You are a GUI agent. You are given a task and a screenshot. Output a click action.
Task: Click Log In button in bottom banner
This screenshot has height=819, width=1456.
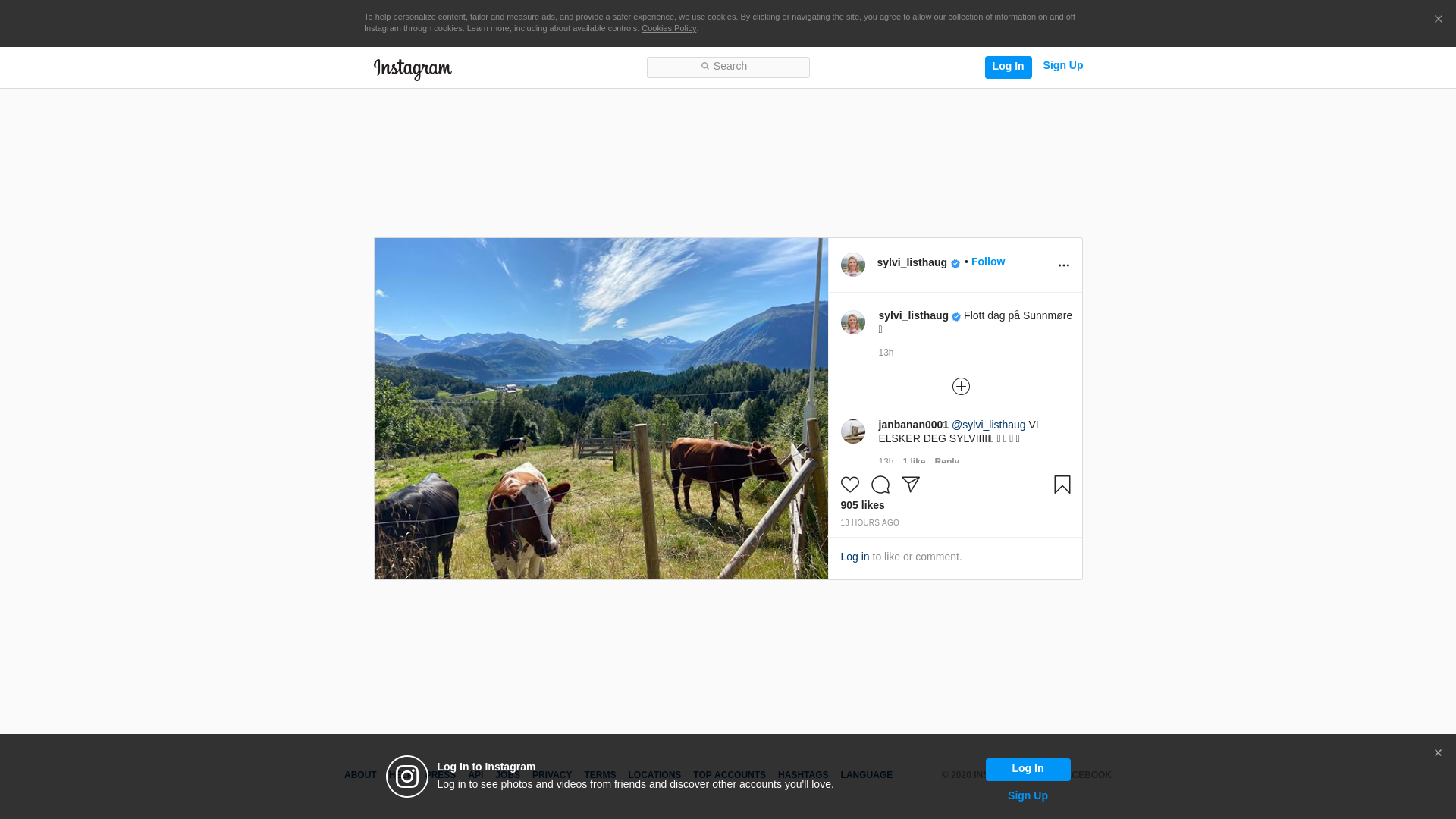point(1028,769)
